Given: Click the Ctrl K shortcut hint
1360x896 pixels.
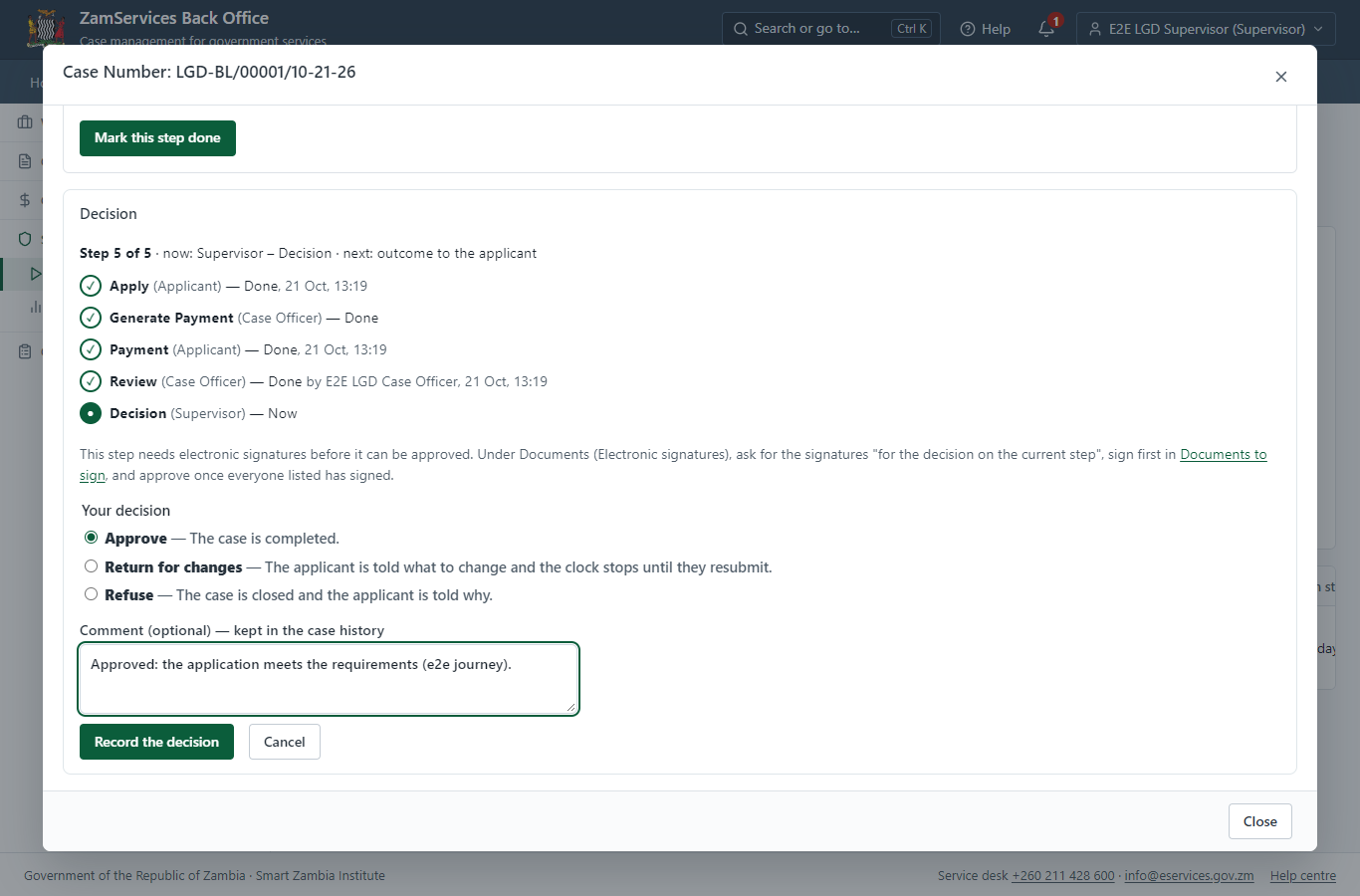Looking at the screenshot, I should pyautogui.click(x=912, y=29).
